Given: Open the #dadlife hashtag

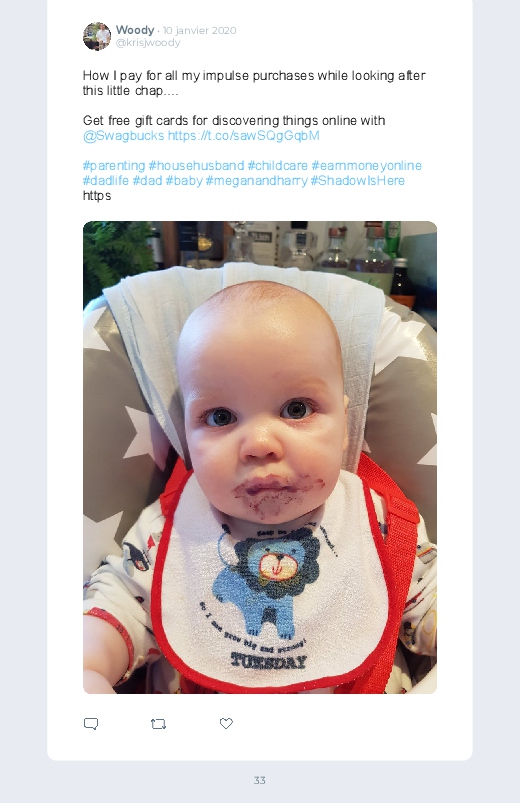Looking at the screenshot, I should (x=106, y=181).
